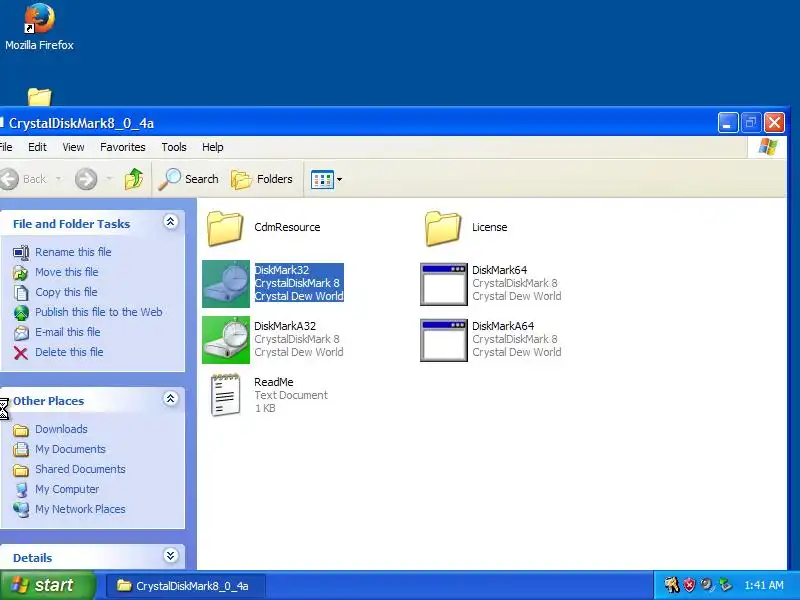The image size is (800, 600).
Task: Open the License folder icon
Action: (x=442, y=228)
